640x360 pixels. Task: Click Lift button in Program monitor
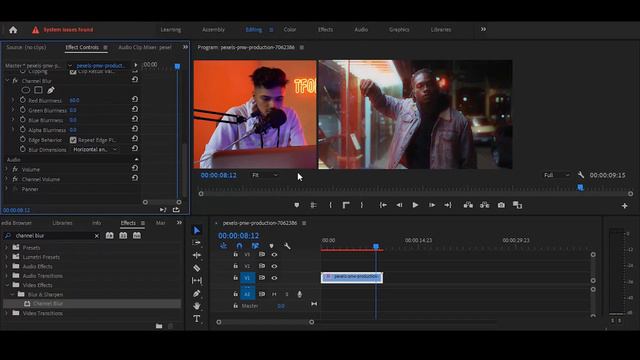click(468, 205)
